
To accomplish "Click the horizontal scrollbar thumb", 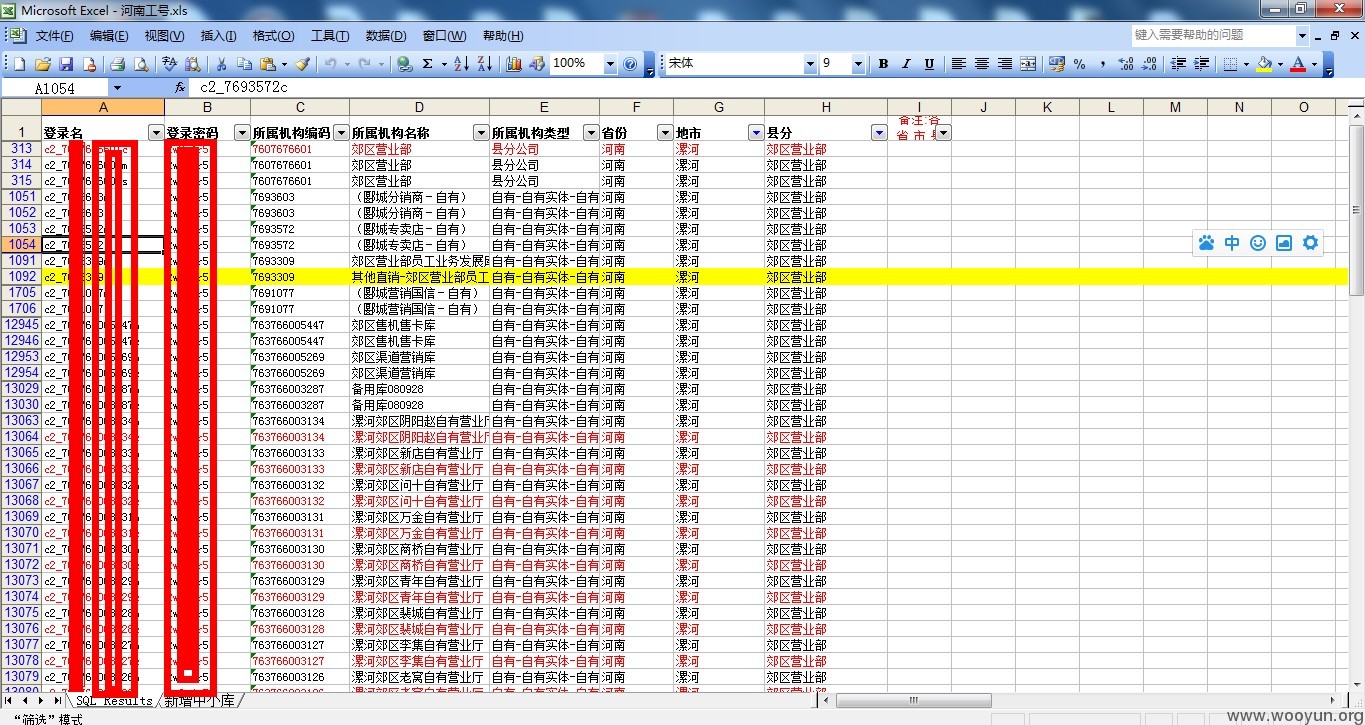I will pos(913,701).
